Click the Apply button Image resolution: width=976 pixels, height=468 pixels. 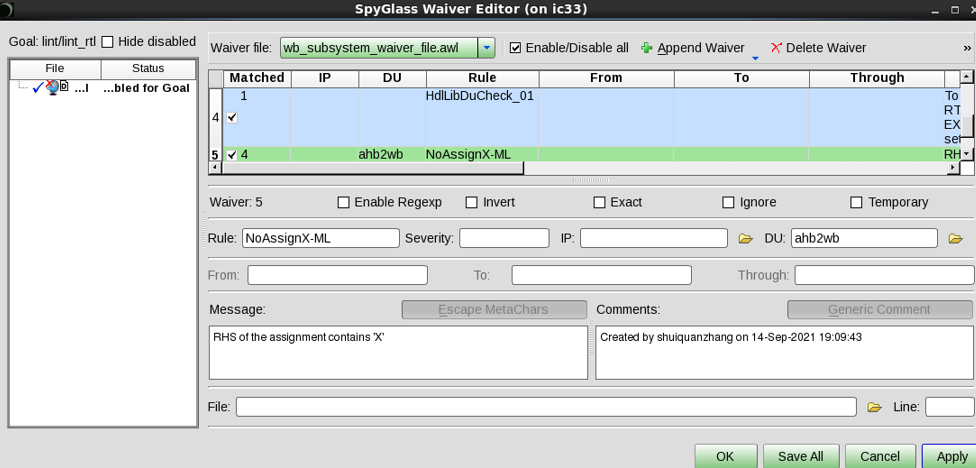[951, 456]
